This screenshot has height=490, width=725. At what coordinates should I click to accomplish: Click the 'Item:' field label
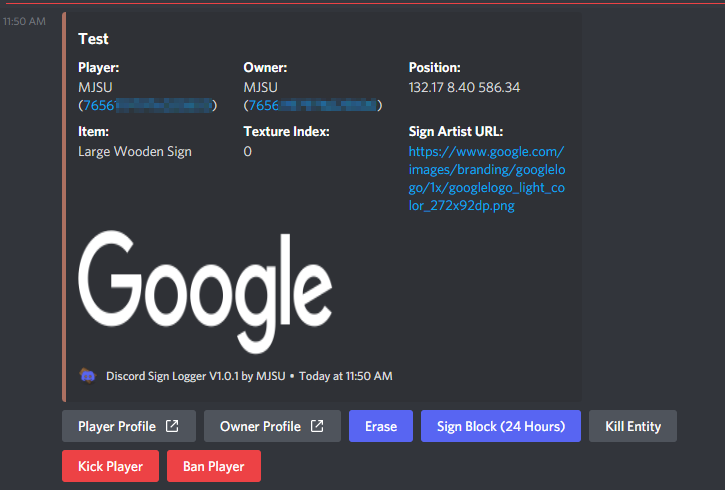[93, 132]
